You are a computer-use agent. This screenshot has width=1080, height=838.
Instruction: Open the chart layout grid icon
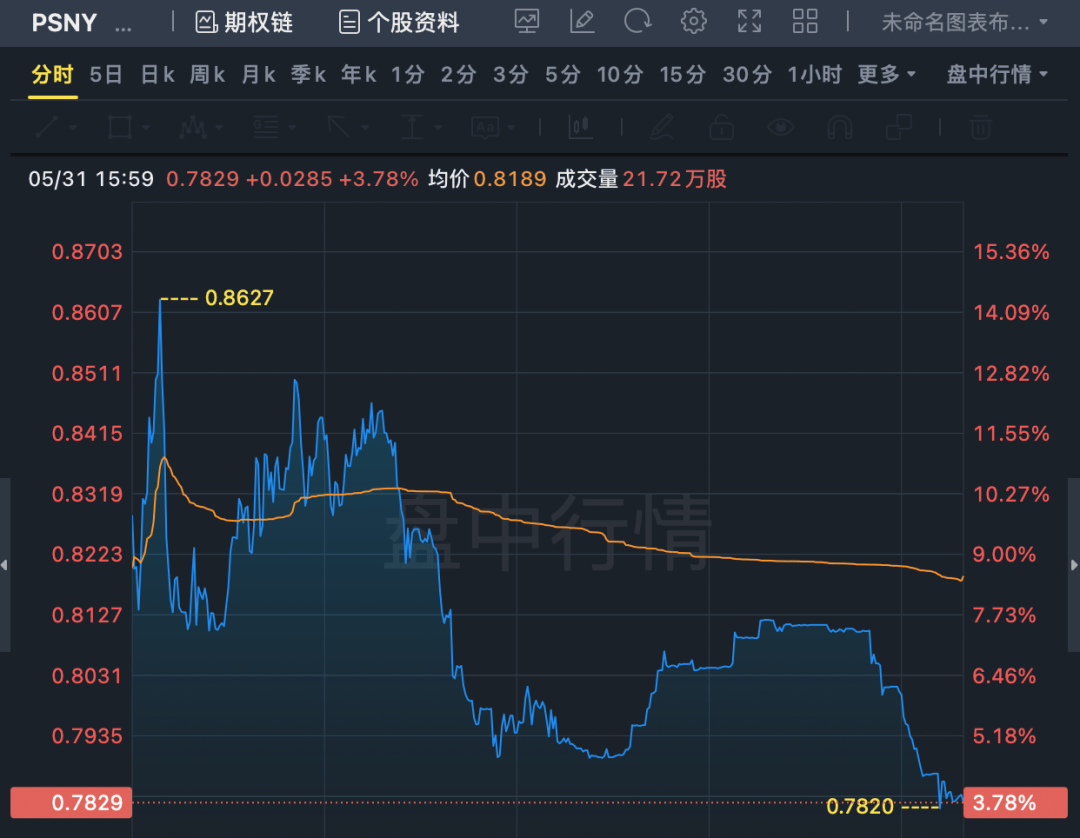(805, 21)
